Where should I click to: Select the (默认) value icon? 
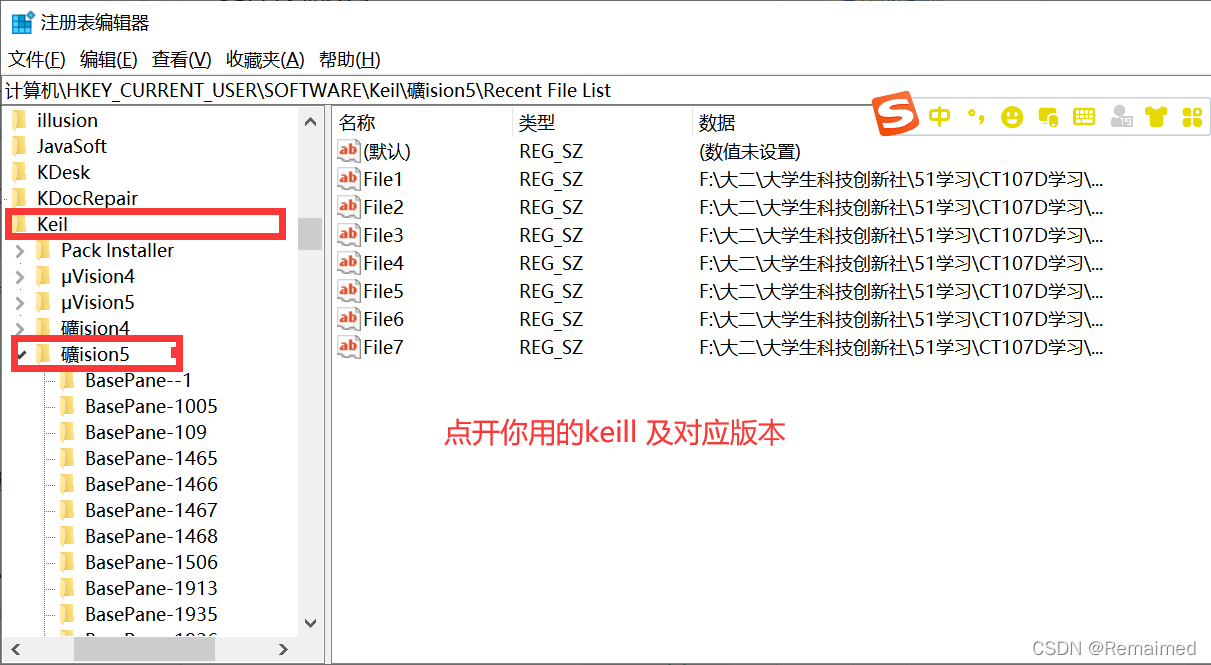pyautogui.click(x=348, y=151)
